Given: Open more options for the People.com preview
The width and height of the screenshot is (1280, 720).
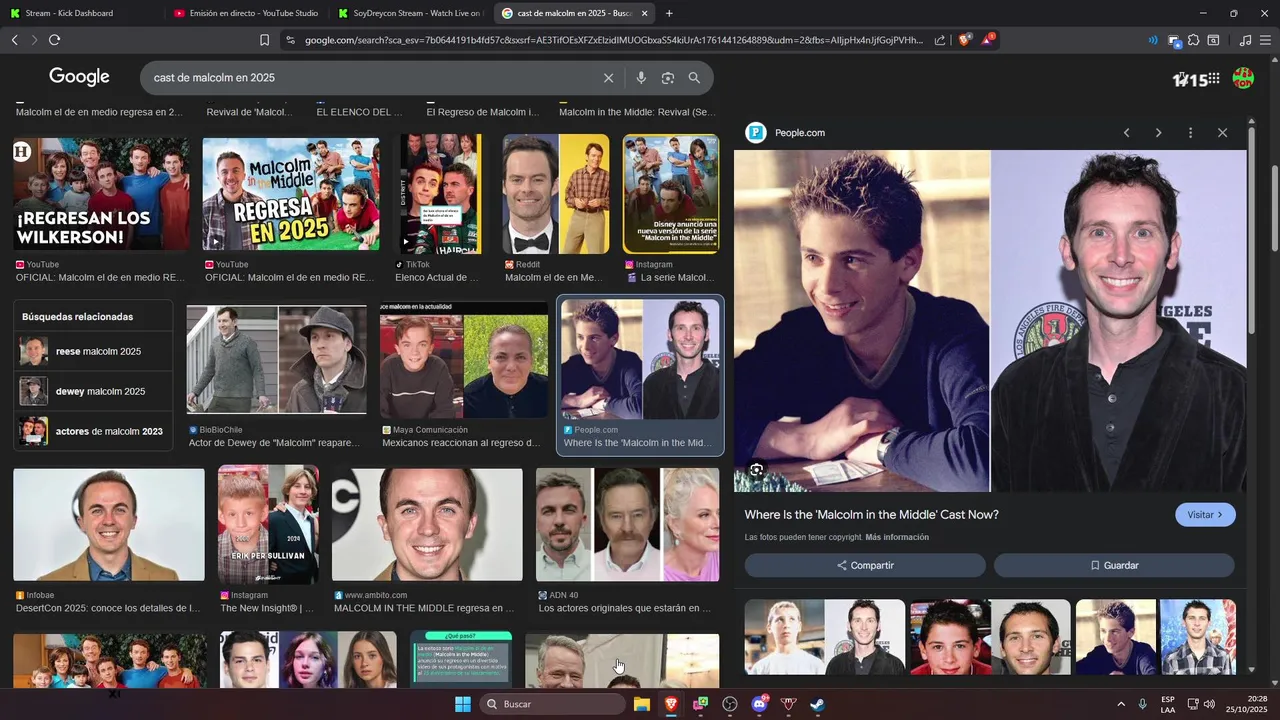Looking at the screenshot, I should coord(1190,133).
